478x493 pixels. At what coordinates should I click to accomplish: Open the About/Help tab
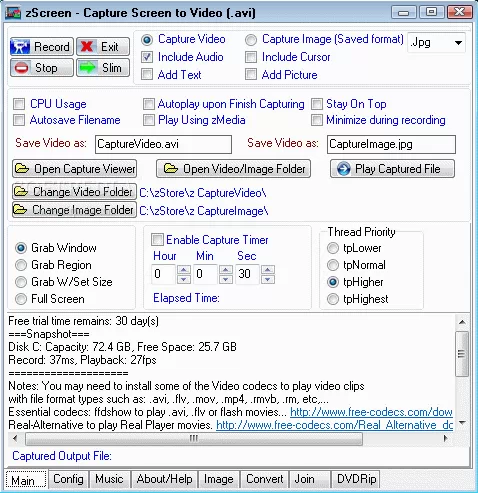point(165,479)
